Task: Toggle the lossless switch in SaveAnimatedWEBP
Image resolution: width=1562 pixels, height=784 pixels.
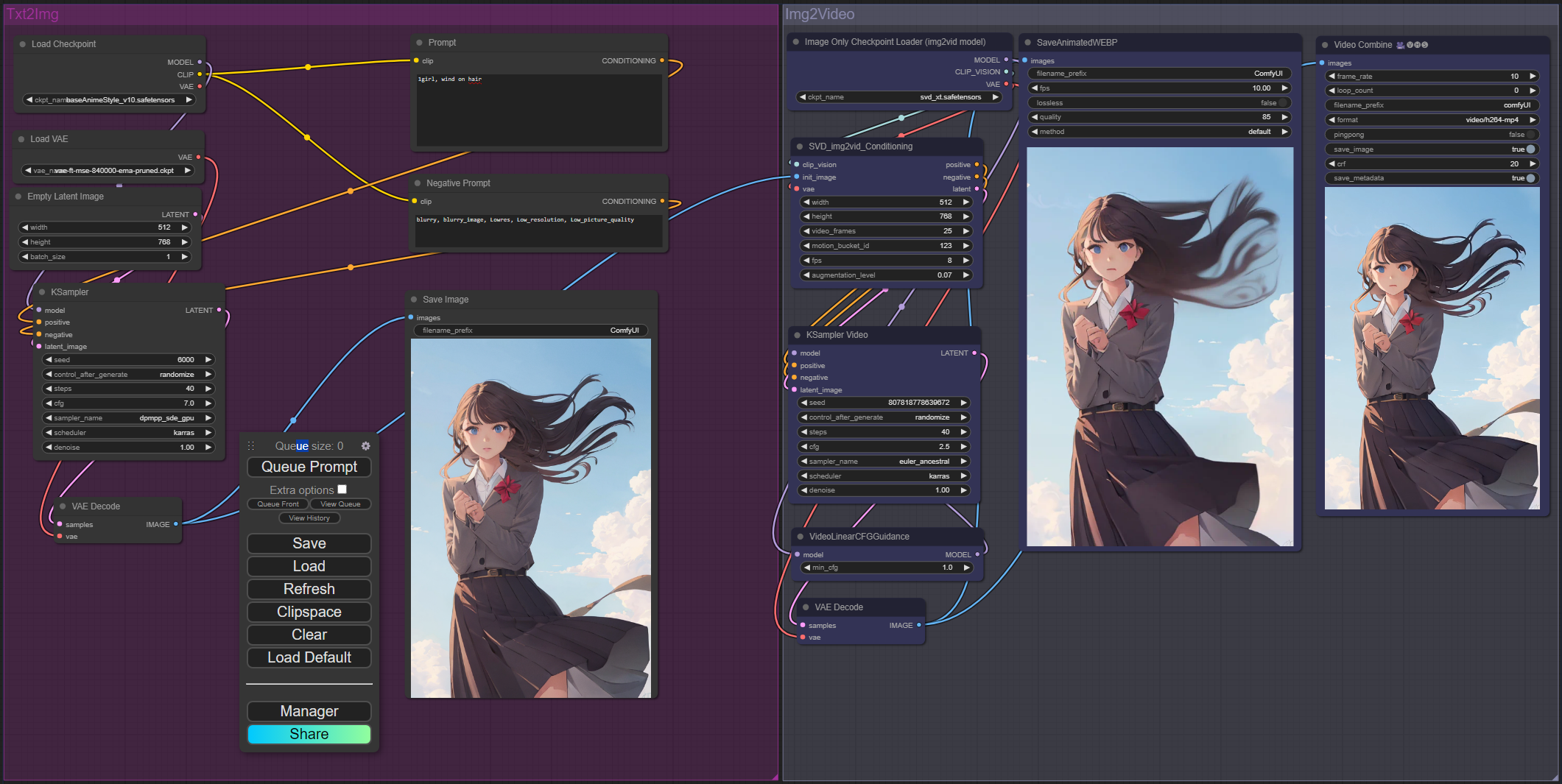Action: point(1282,103)
